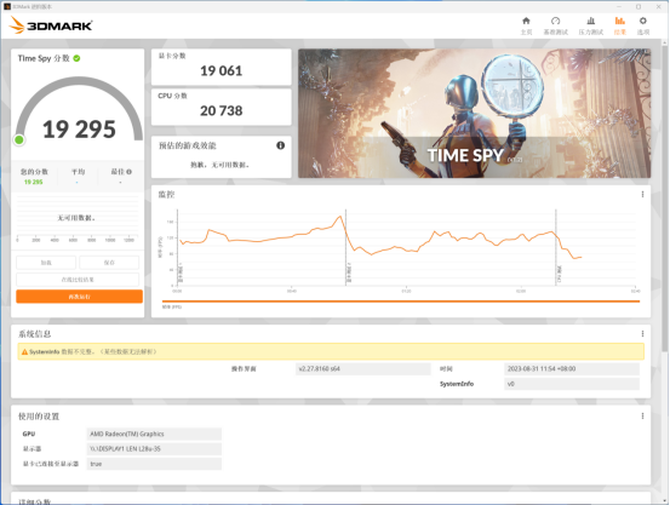The width and height of the screenshot is (670, 505).
Task: Click the TIME SPY title on banner
Action: click(x=465, y=155)
